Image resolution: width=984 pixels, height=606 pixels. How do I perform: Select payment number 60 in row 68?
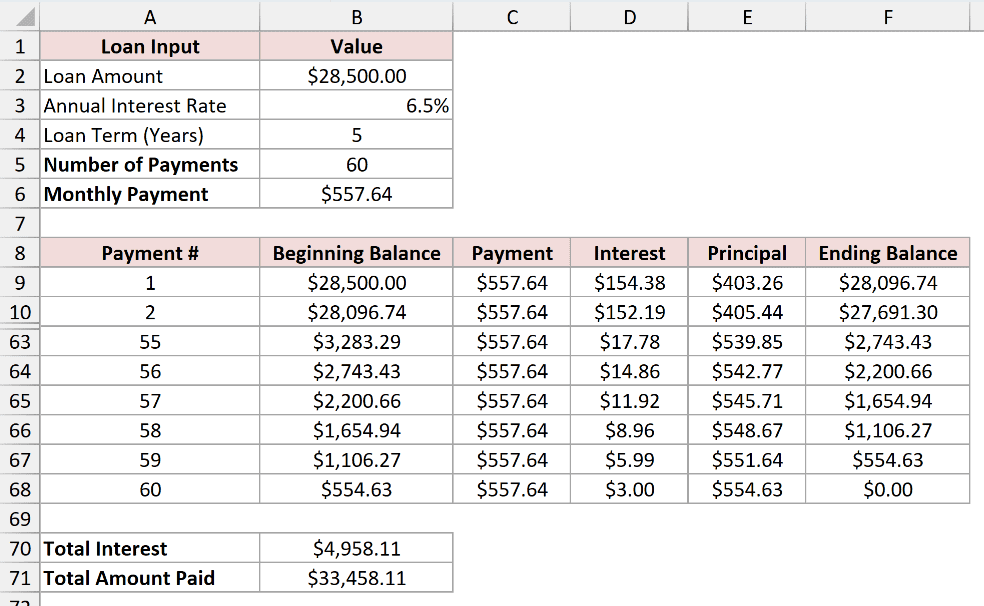[x=149, y=489]
